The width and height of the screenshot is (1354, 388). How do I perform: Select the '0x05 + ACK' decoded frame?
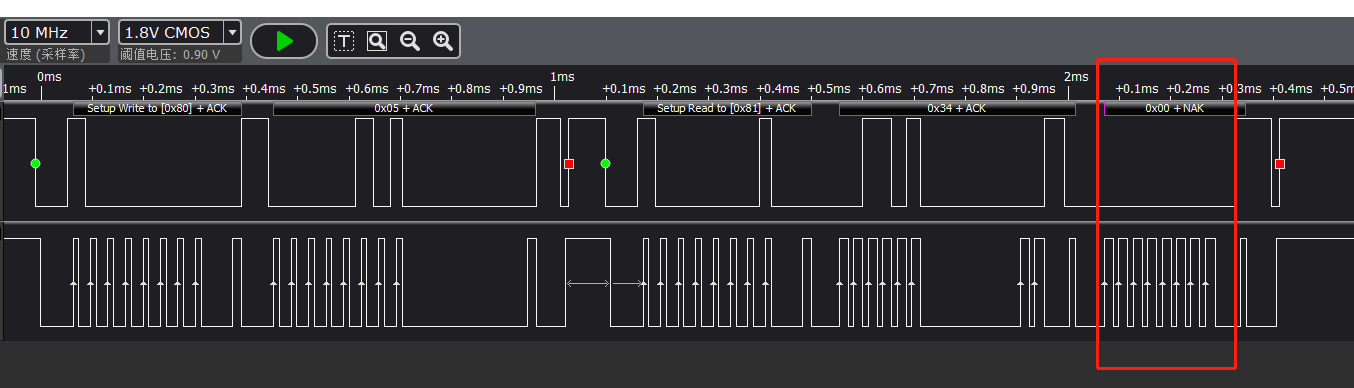pos(404,108)
